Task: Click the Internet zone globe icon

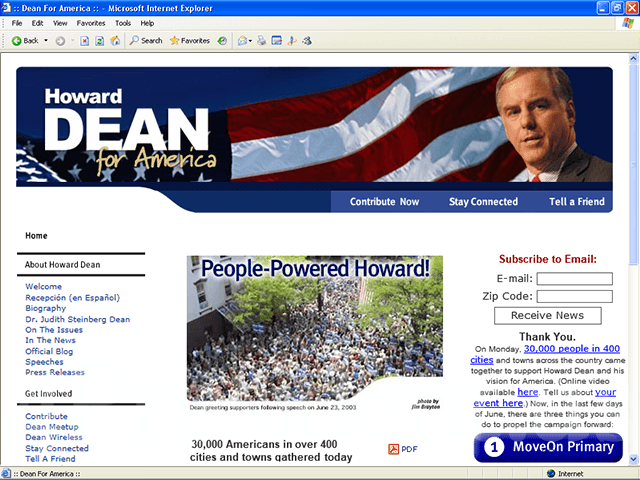Action: 551,473
